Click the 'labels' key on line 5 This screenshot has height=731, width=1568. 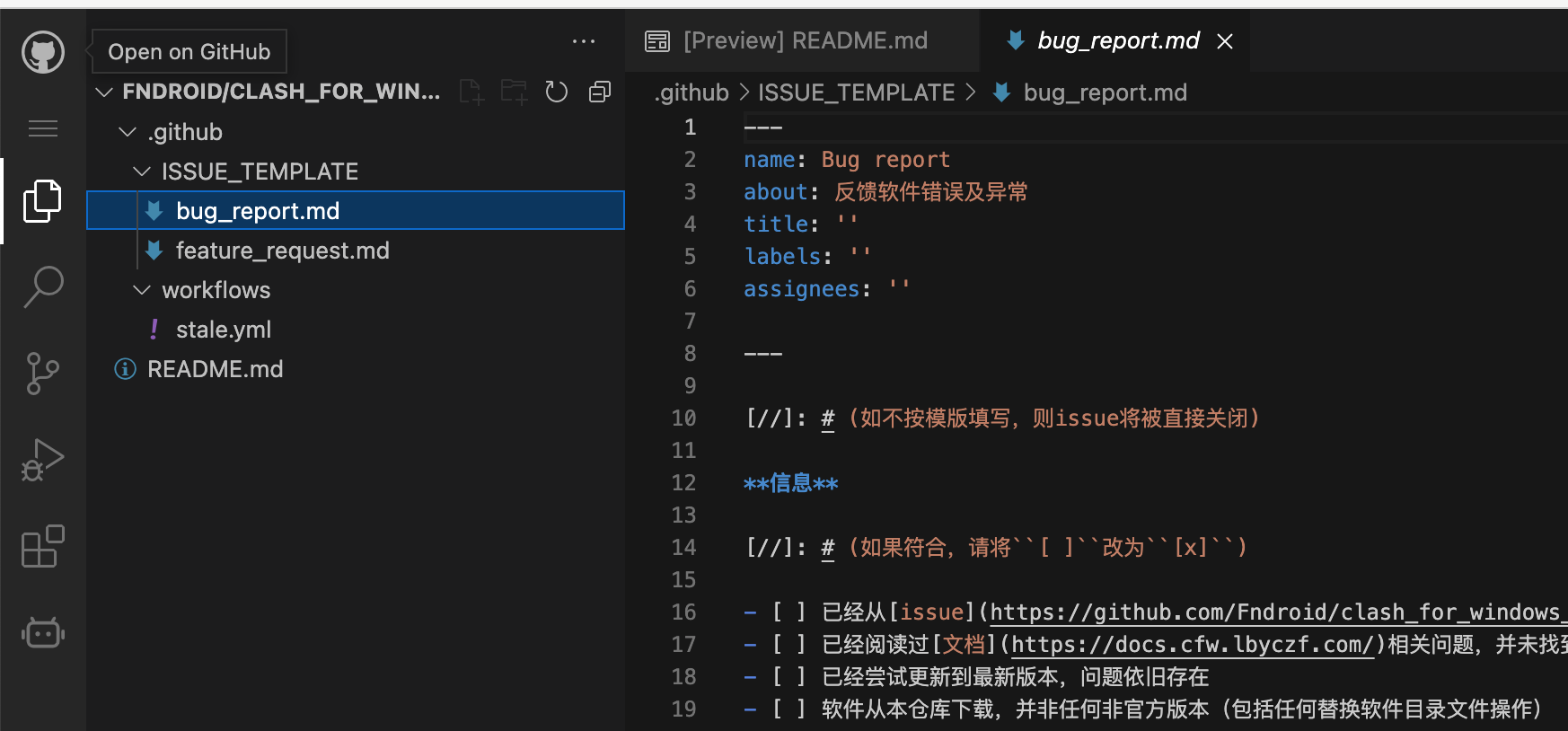[x=782, y=257]
